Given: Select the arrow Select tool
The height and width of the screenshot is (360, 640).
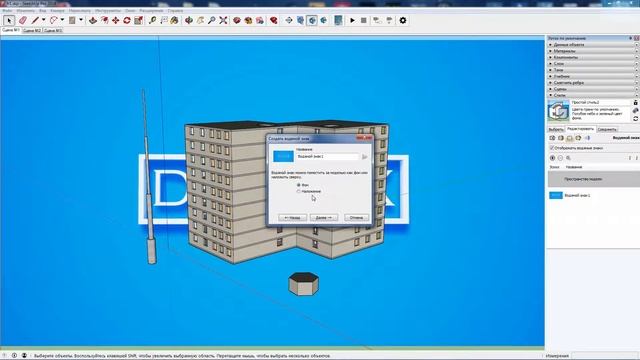Looking at the screenshot, I should pos(9,20).
